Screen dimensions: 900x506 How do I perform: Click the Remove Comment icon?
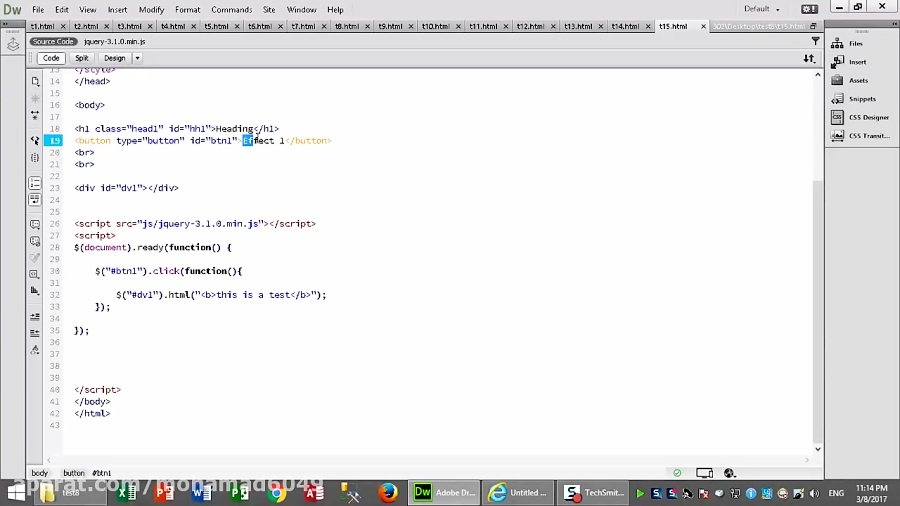pos(35,241)
